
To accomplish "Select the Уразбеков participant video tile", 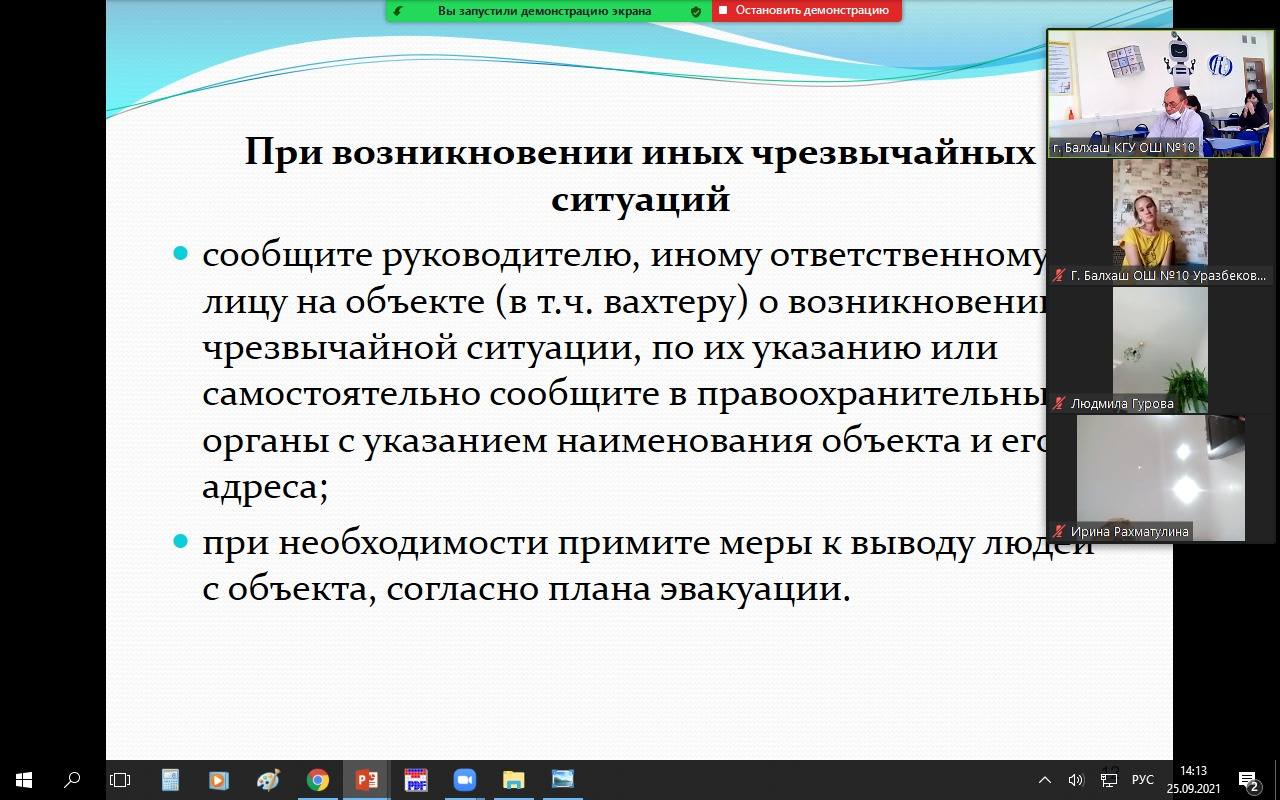I will 1160,215.
